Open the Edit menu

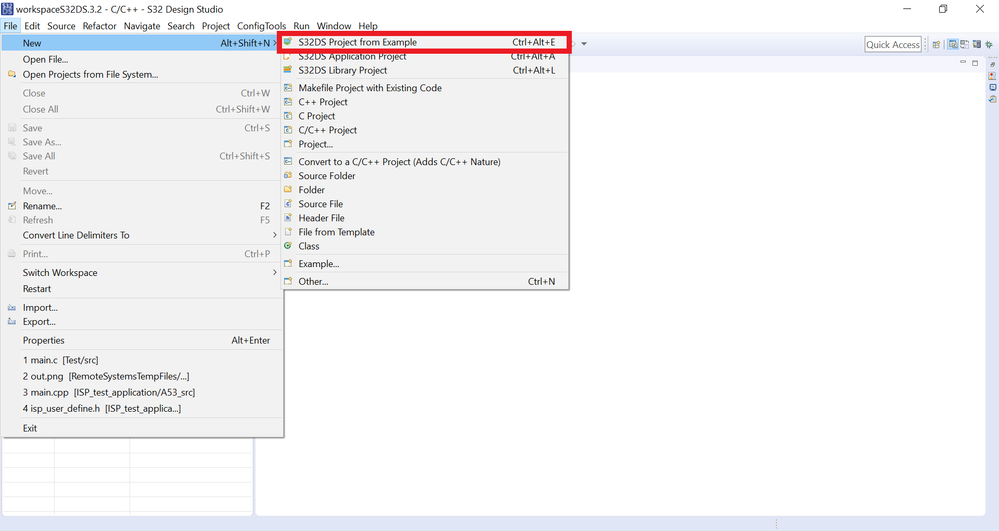(32, 26)
